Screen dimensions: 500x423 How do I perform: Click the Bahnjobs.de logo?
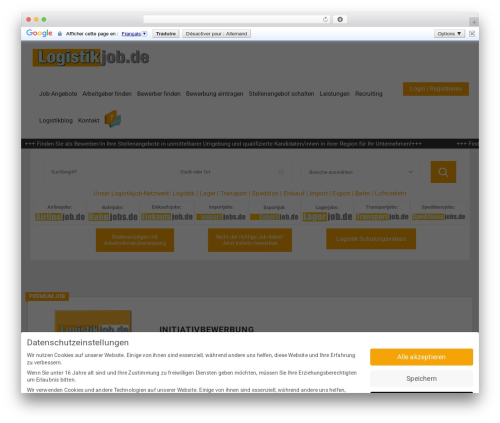pyautogui.click(x=113, y=217)
